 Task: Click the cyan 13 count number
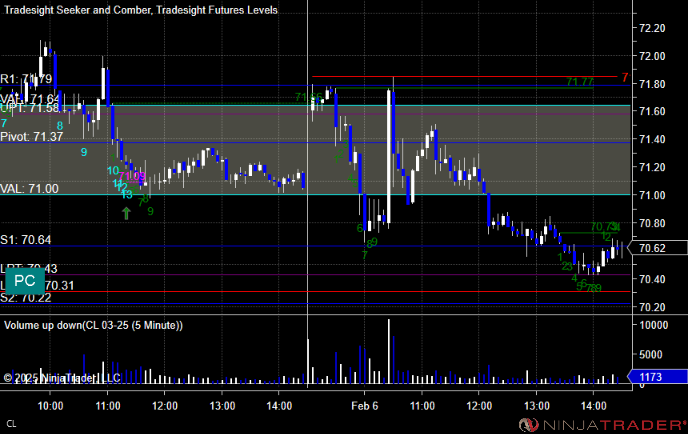(x=127, y=194)
